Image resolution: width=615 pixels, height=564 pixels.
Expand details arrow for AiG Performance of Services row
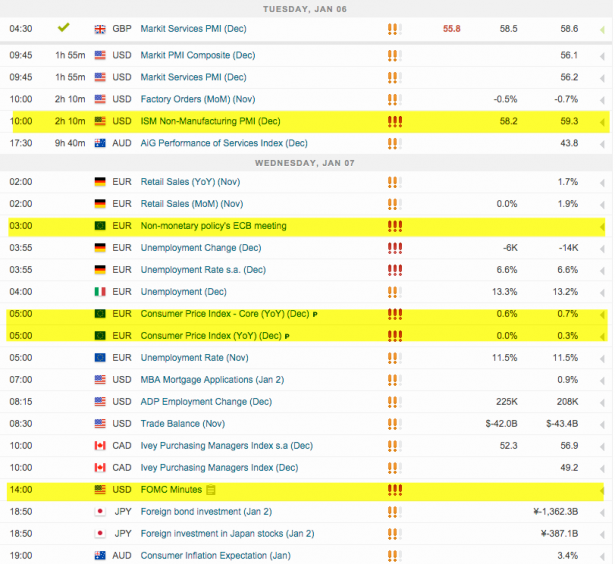click(602, 144)
